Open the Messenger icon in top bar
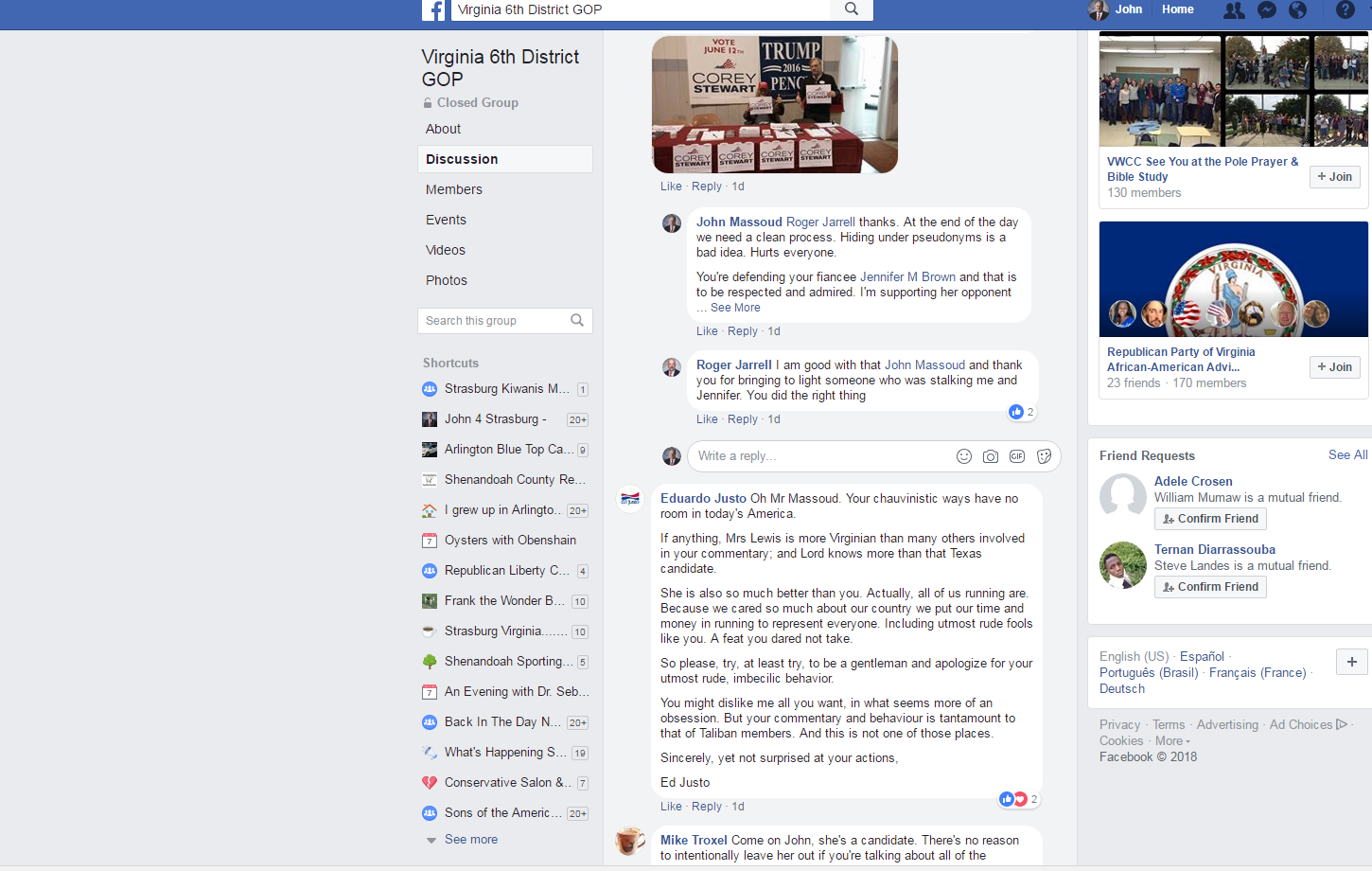 [1266, 10]
